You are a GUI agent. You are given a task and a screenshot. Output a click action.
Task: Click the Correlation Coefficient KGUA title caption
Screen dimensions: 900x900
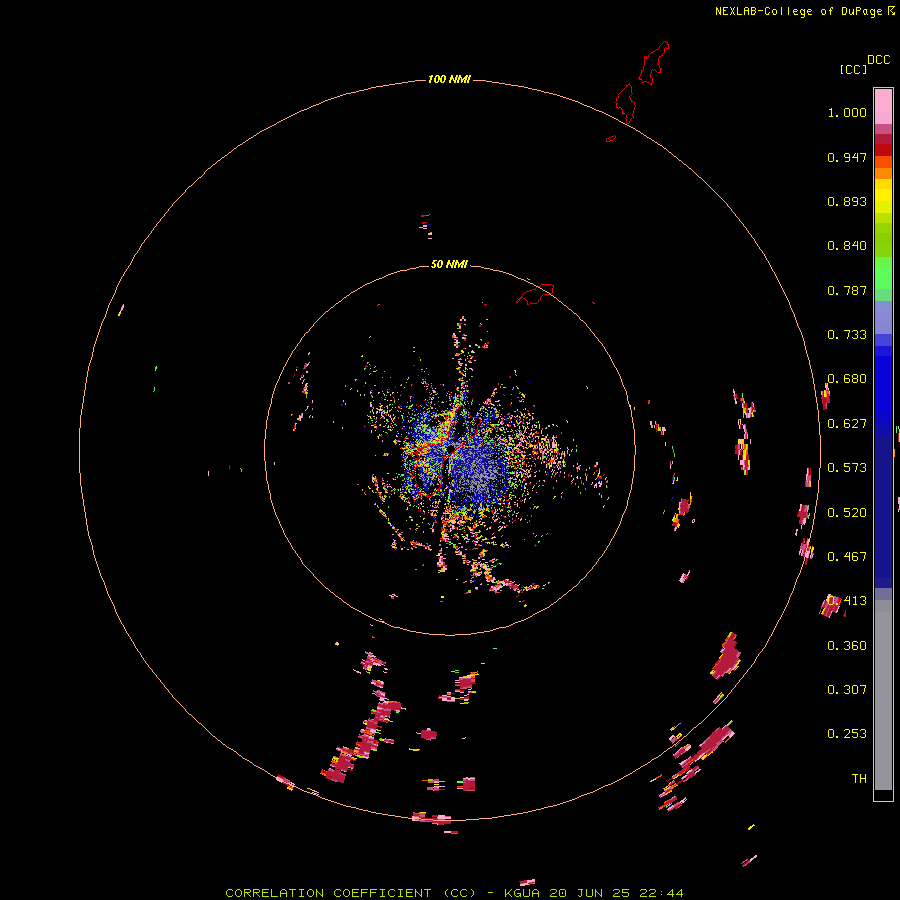click(454, 893)
